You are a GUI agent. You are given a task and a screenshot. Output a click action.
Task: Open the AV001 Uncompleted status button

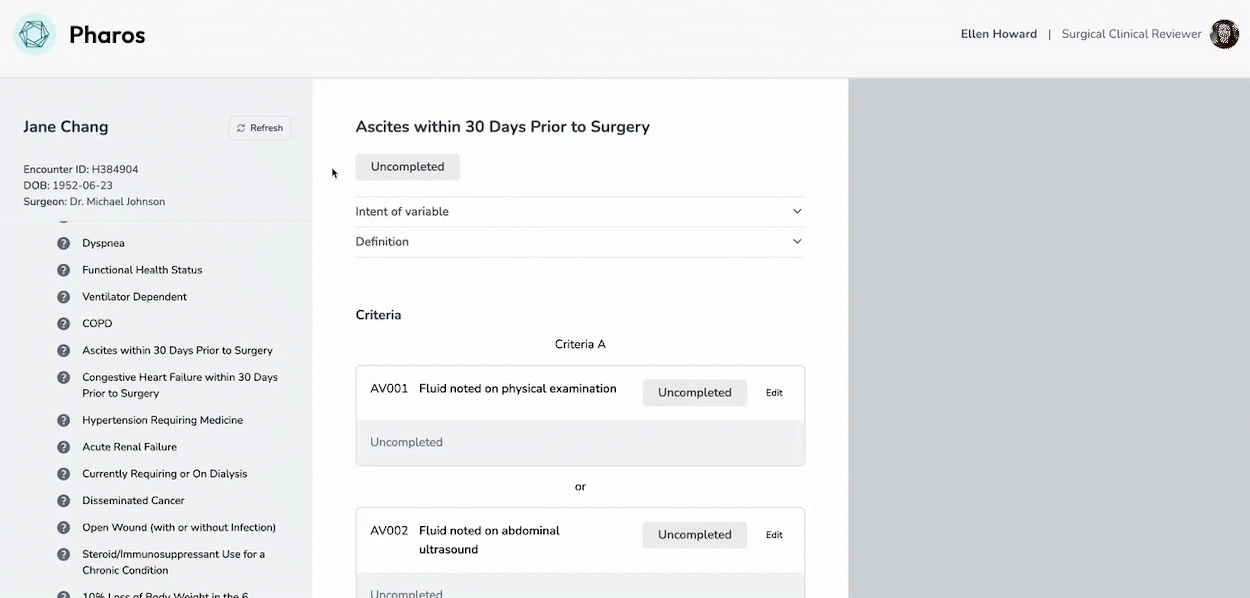694,393
